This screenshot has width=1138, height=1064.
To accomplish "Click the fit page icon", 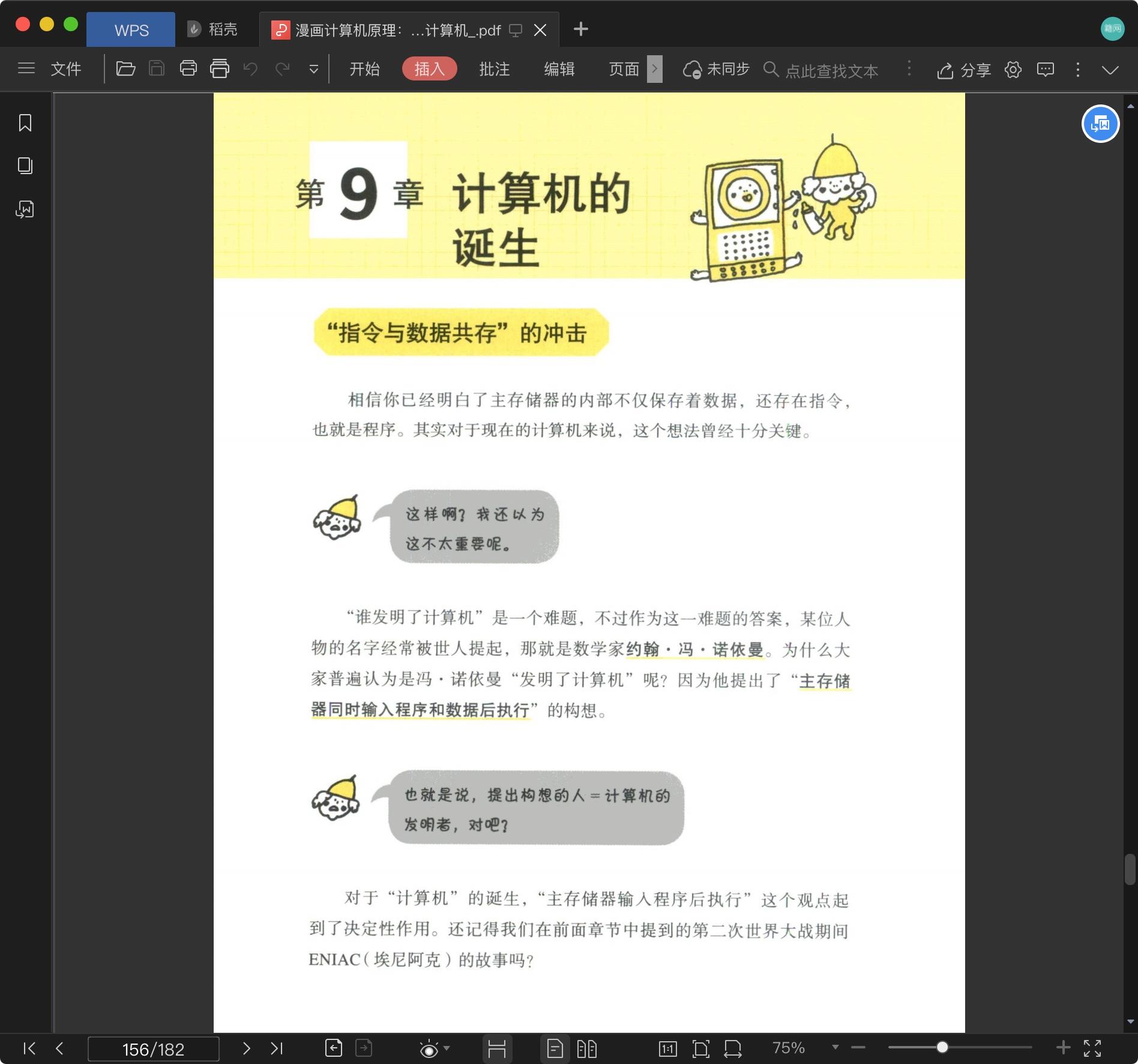I will point(700,1049).
